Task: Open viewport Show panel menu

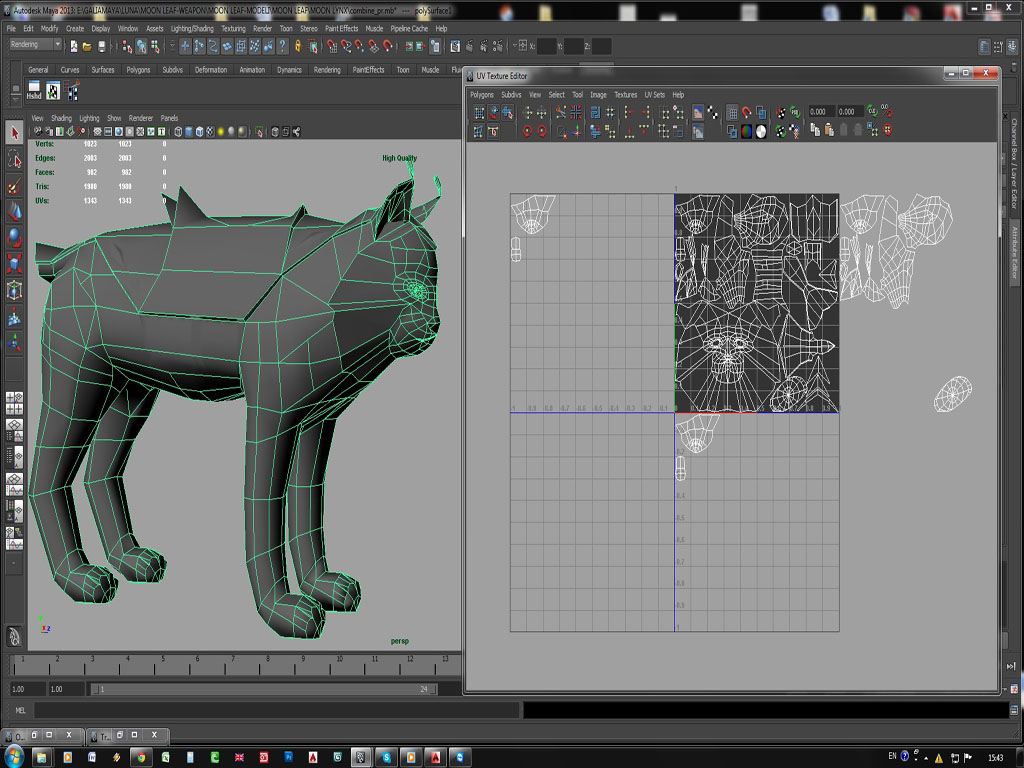Action: click(114, 118)
